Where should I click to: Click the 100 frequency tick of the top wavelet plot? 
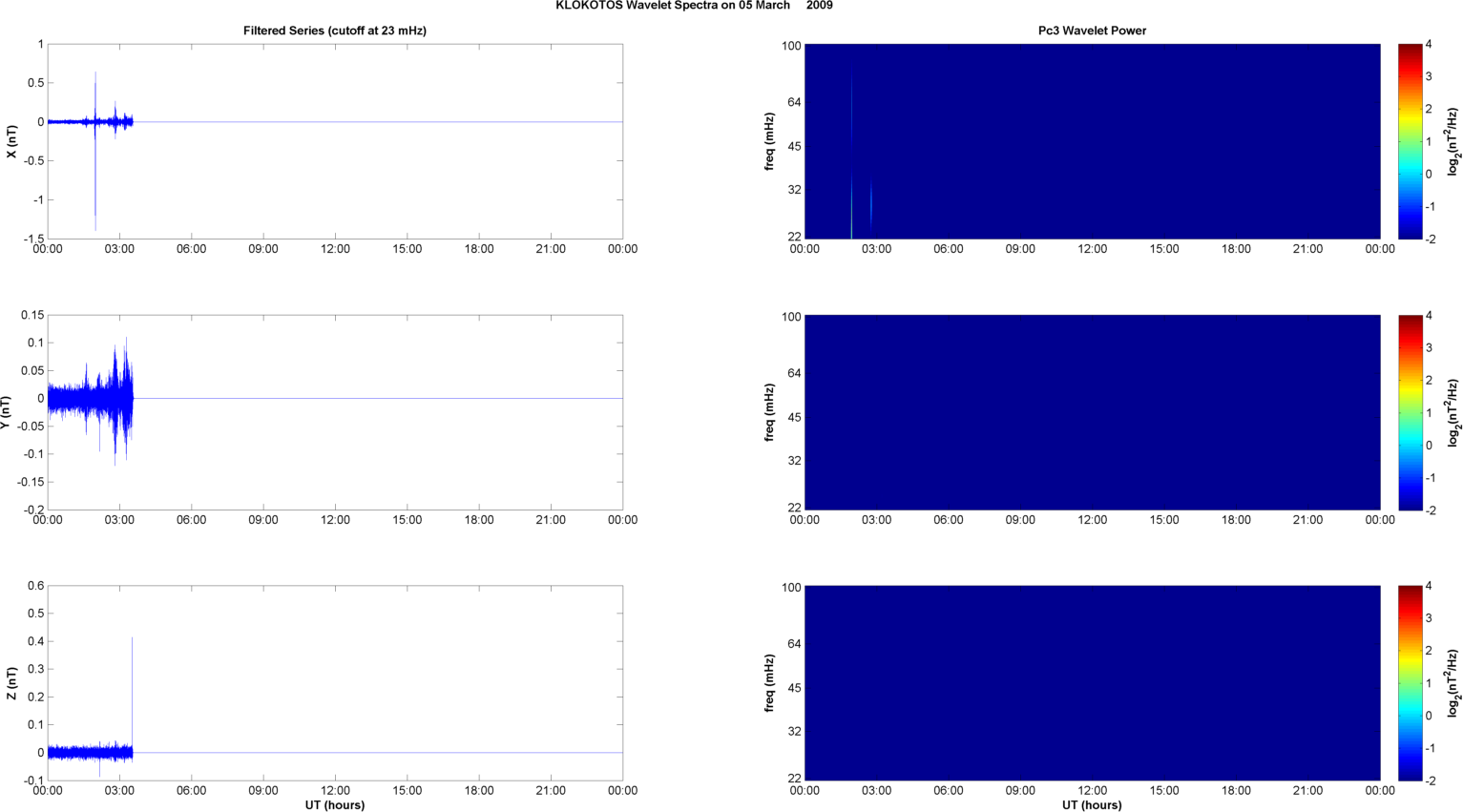tap(791, 46)
